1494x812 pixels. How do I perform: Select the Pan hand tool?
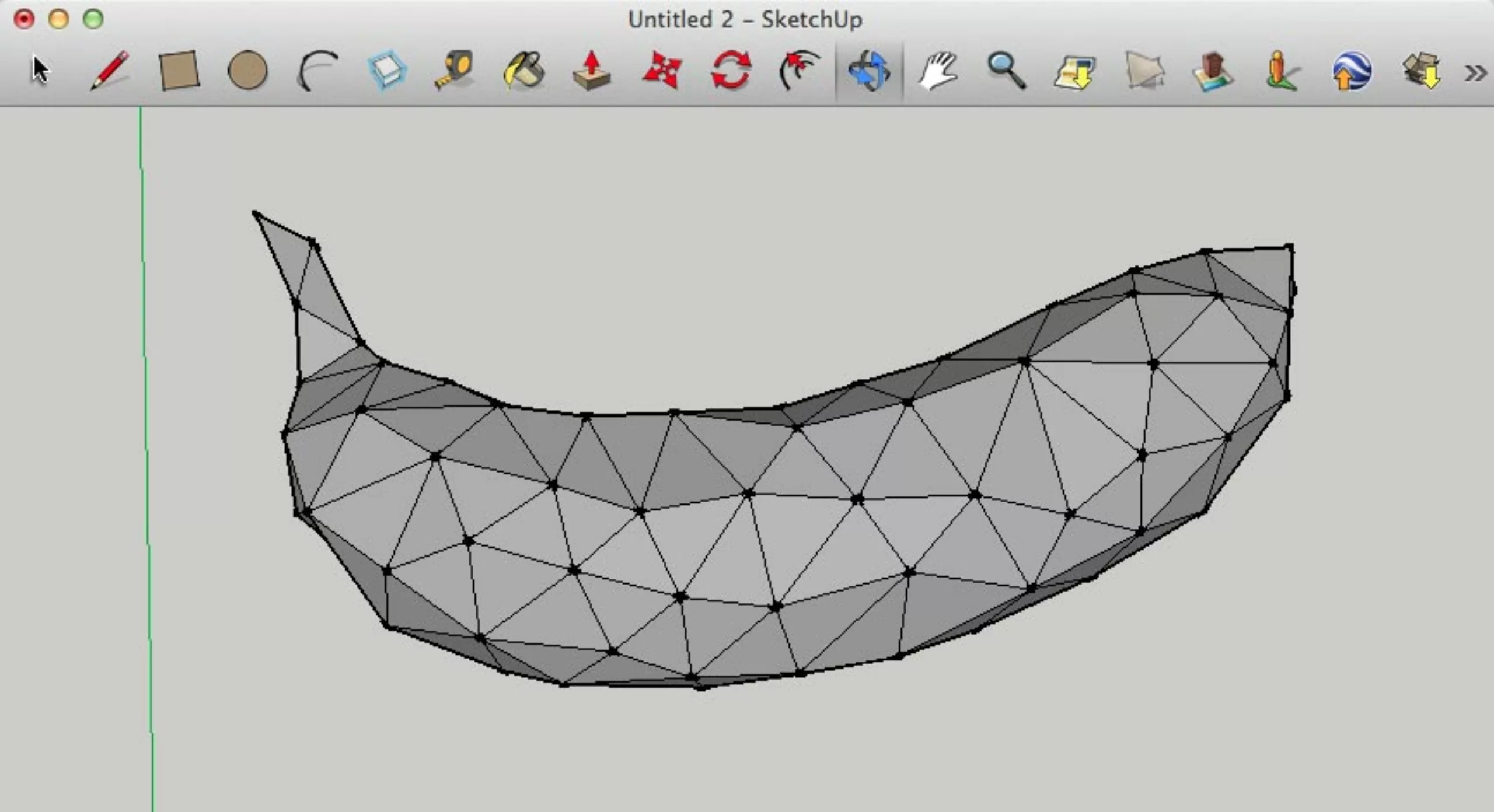938,71
